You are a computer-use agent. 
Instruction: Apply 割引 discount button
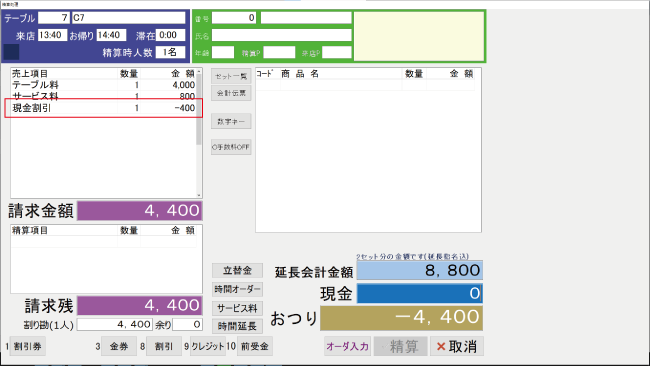tap(164, 346)
